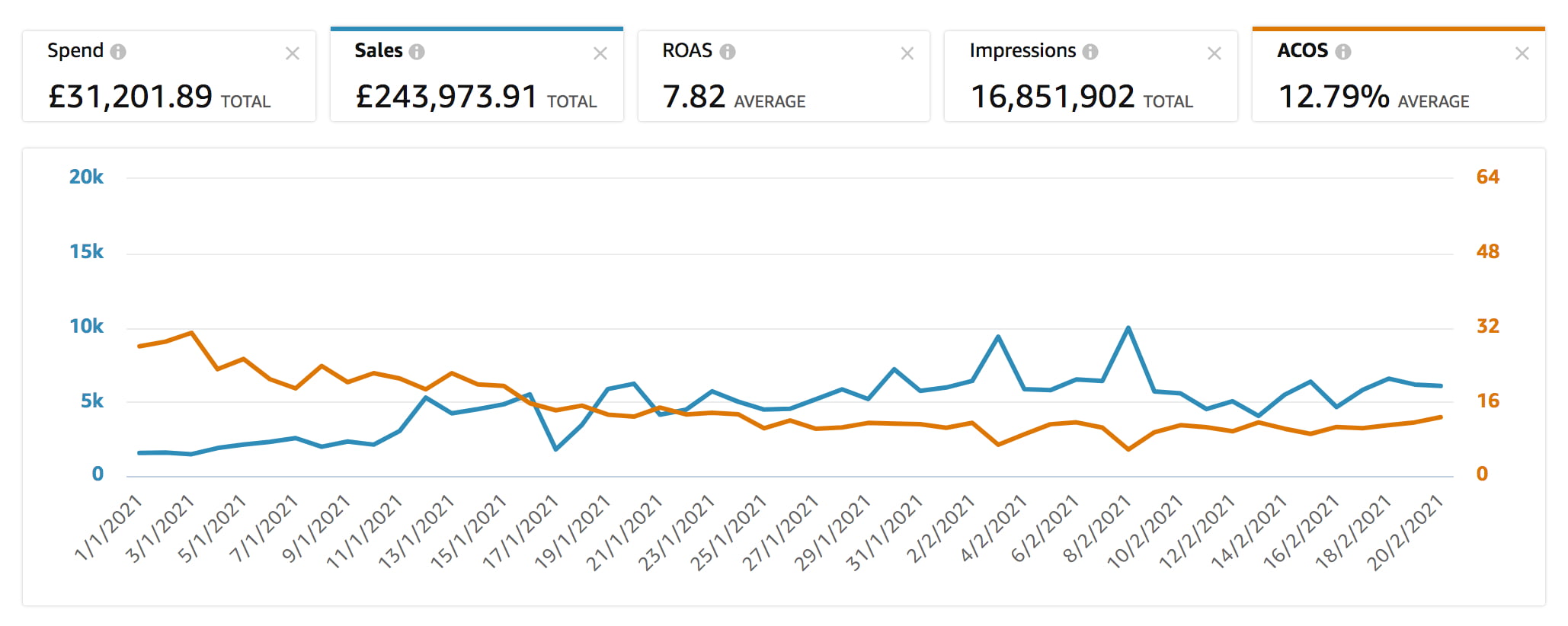
Task: Click the 20/2/2021 date axis label
Action: (x=1403, y=533)
